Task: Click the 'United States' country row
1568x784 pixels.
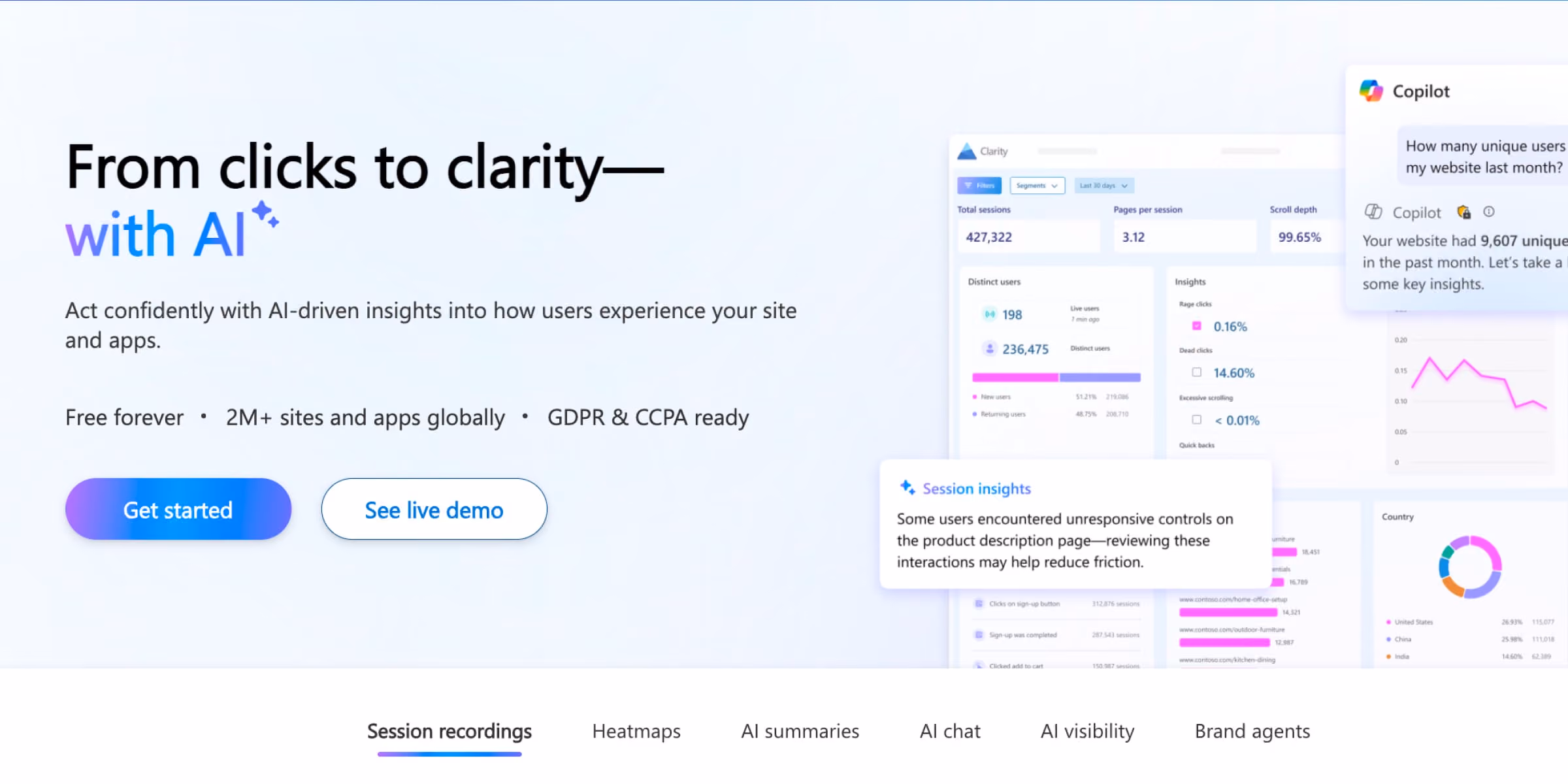Action: pos(1470,622)
